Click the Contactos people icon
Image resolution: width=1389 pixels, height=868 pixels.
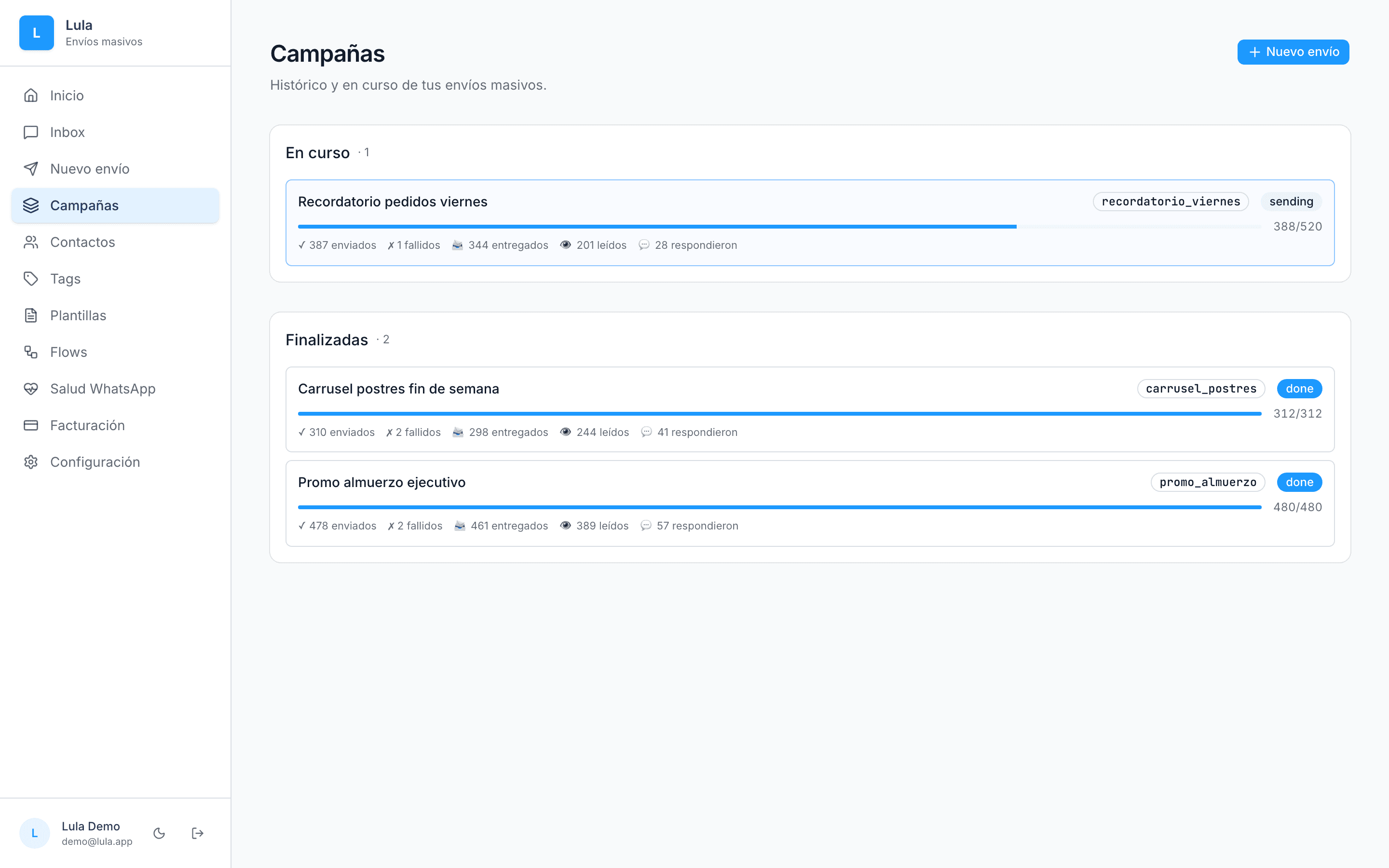[x=31, y=242]
